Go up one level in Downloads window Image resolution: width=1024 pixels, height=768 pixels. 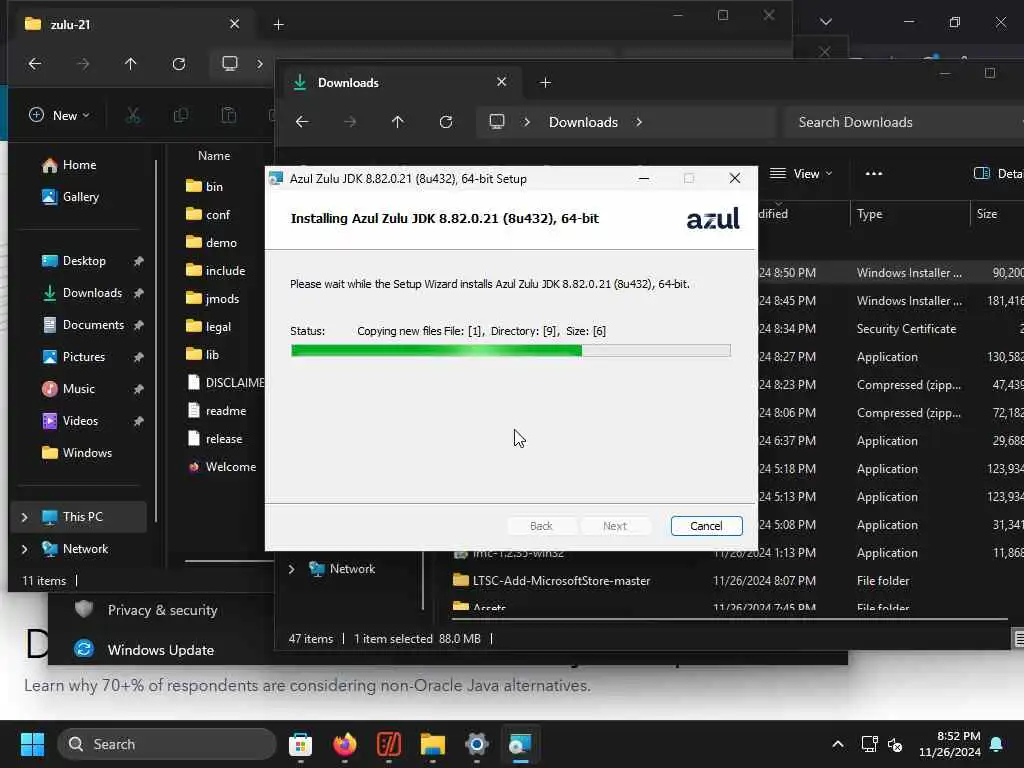pyautogui.click(x=397, y=122)
